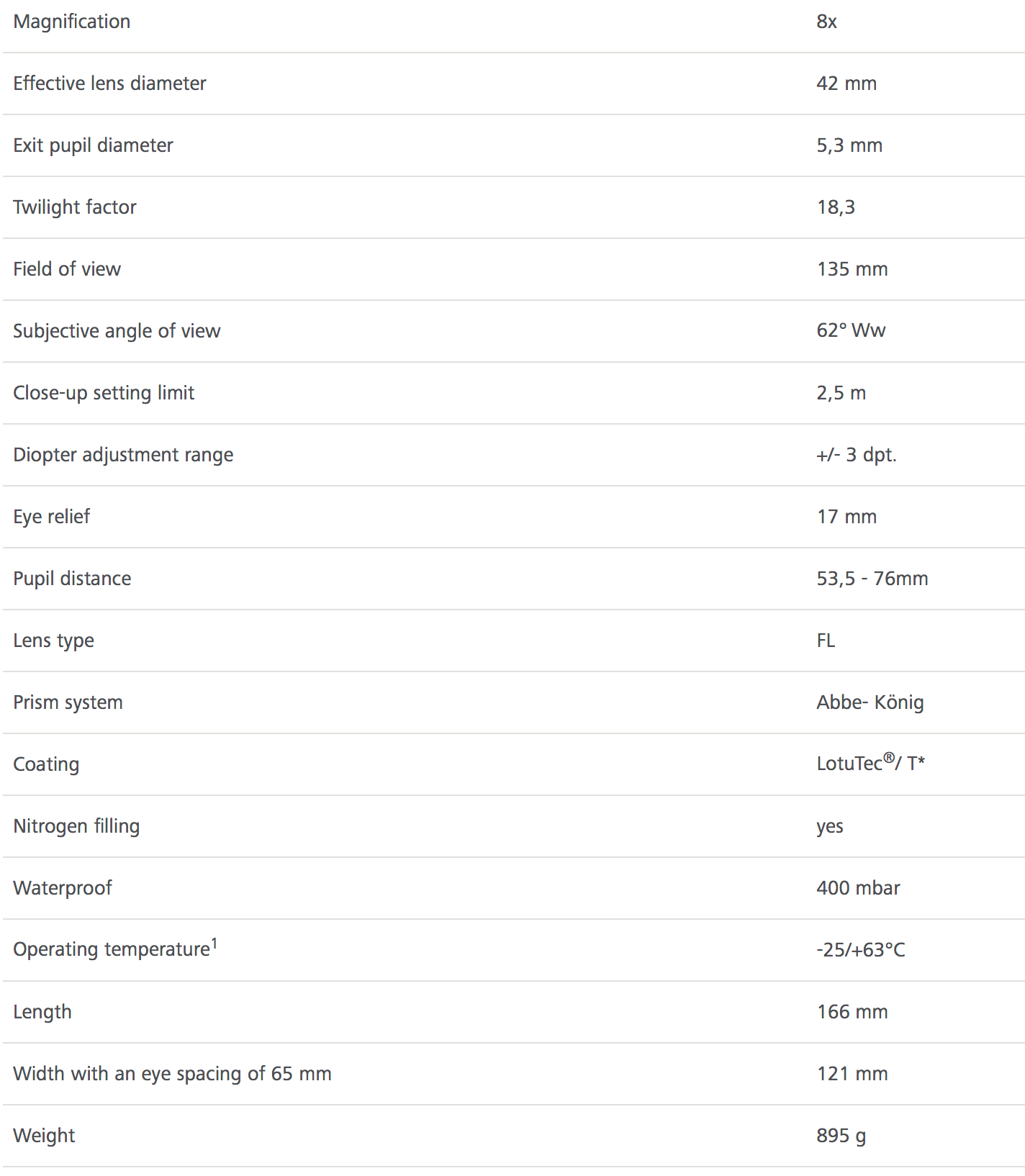Click the 62° Ww angle value

click(851, 330)
